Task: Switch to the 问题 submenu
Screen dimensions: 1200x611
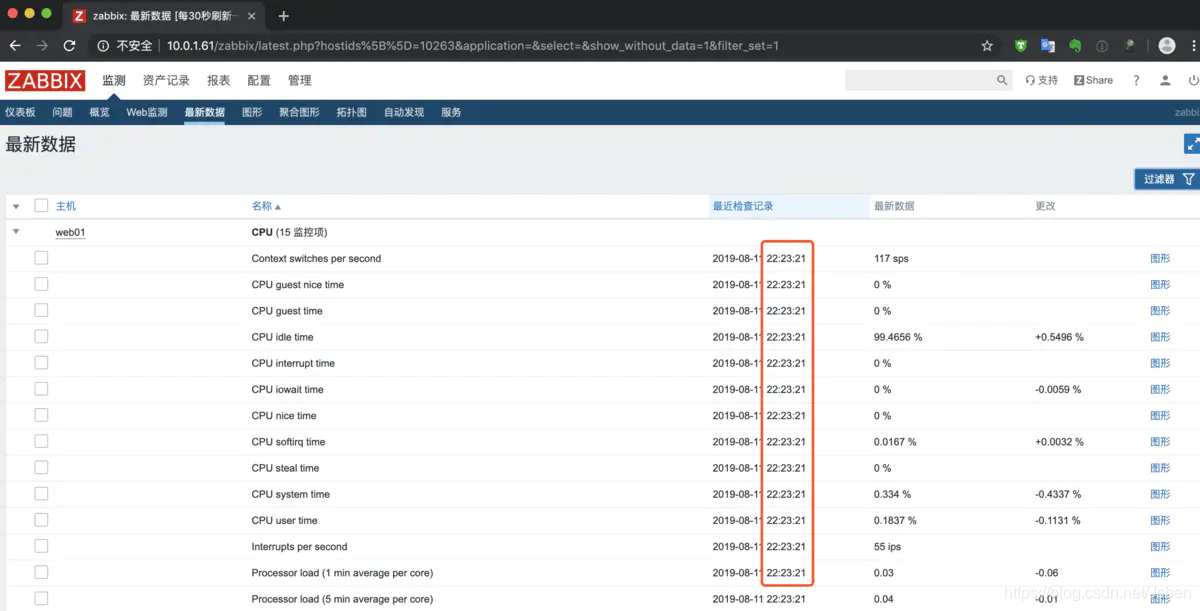Action: [x=62, y=113]
